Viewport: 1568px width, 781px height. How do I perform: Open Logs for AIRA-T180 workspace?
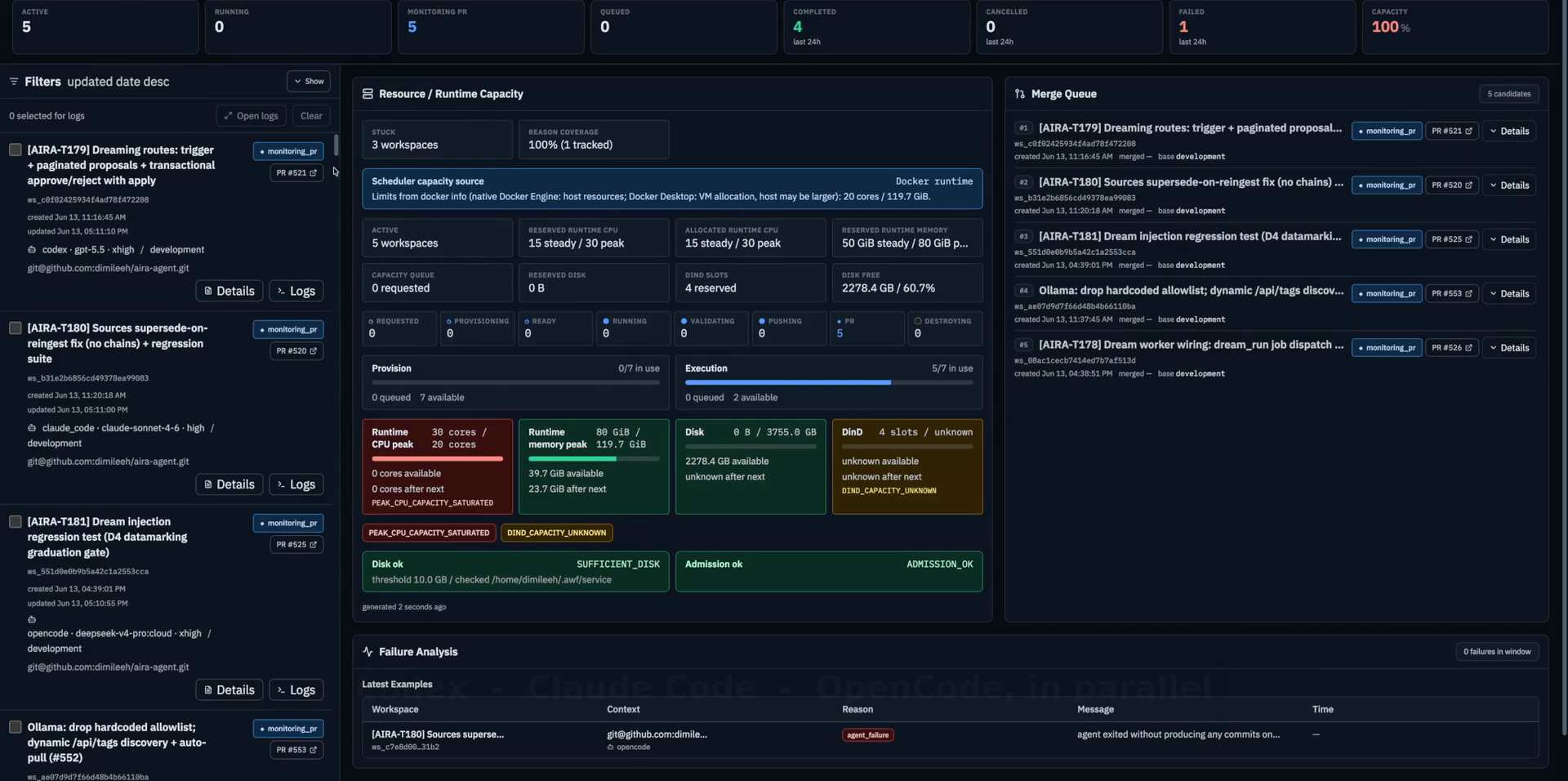click(x=296, y=484)
